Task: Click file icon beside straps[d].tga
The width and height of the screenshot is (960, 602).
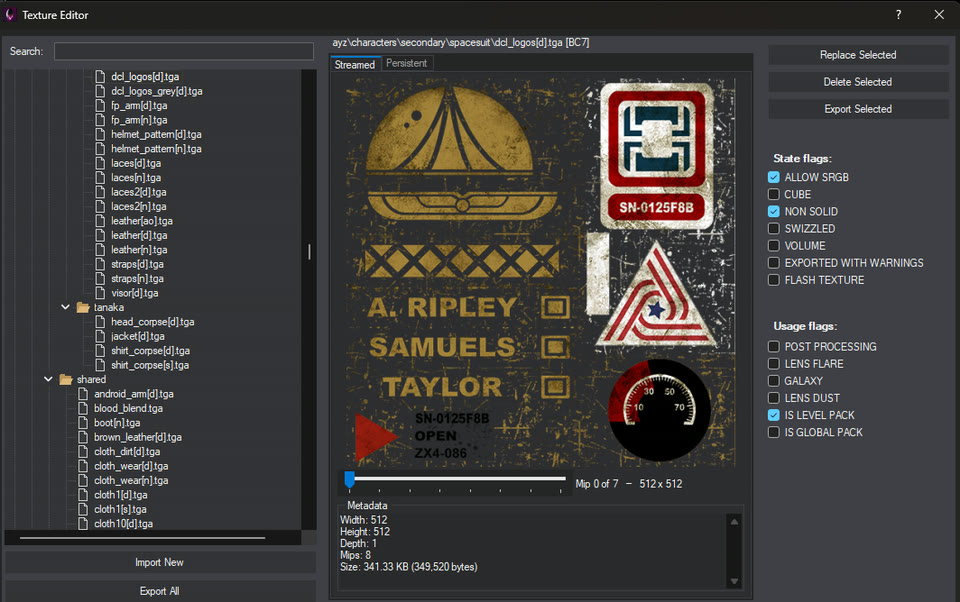Action: (100, 264)
